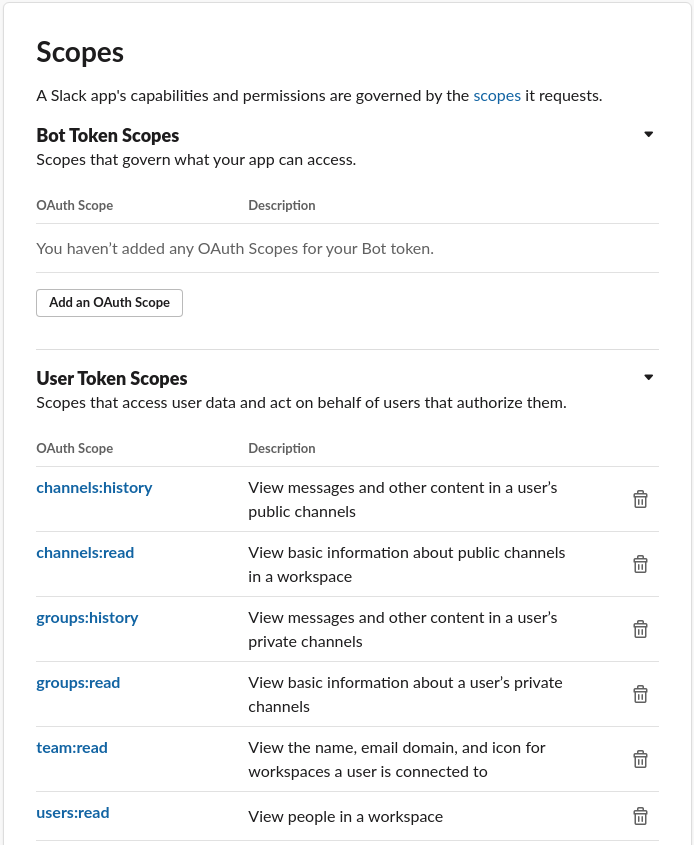Open the users:read scope link

tap(73, 813)
